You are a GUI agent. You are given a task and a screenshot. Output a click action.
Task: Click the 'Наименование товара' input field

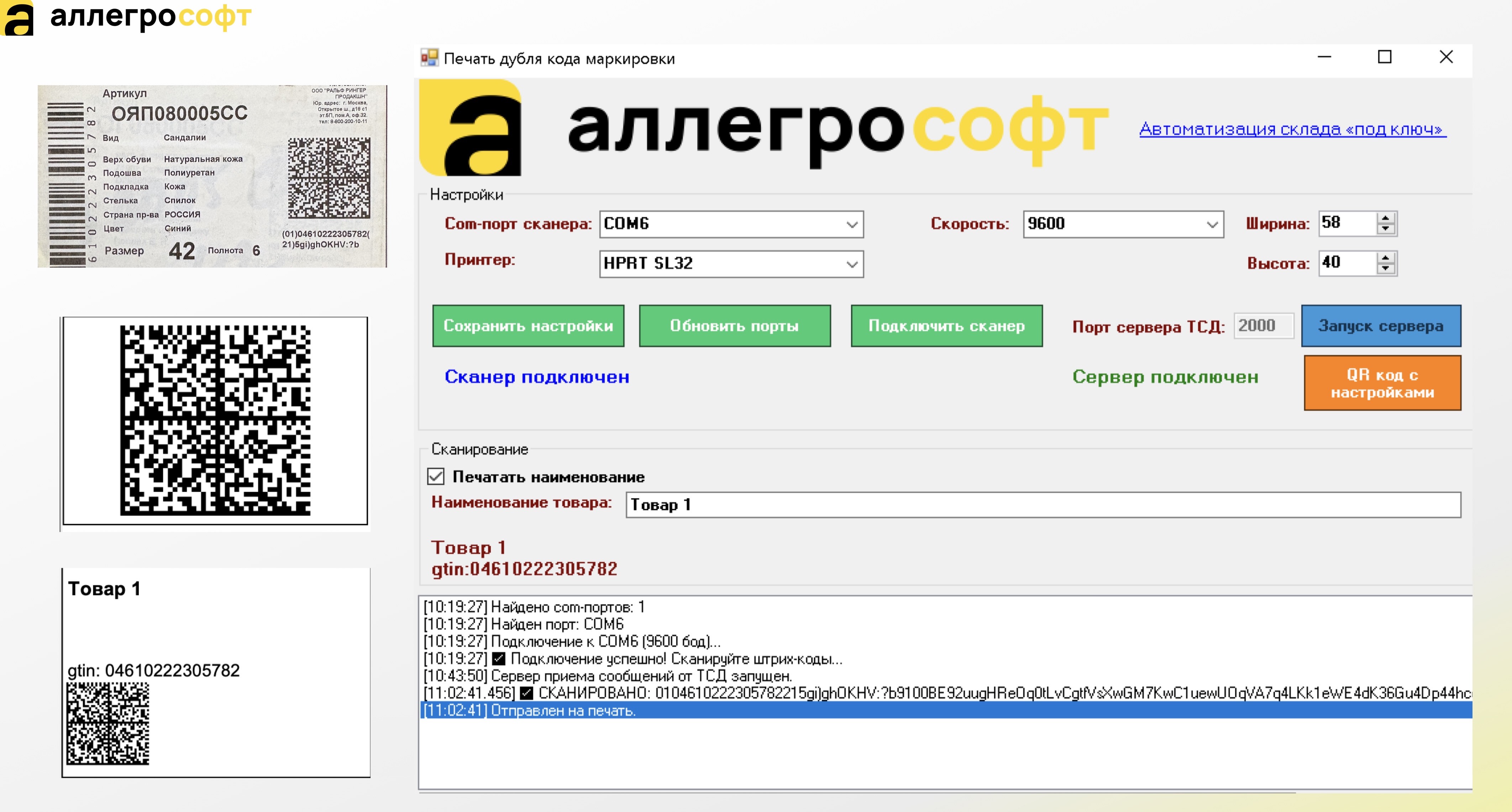1043,505
